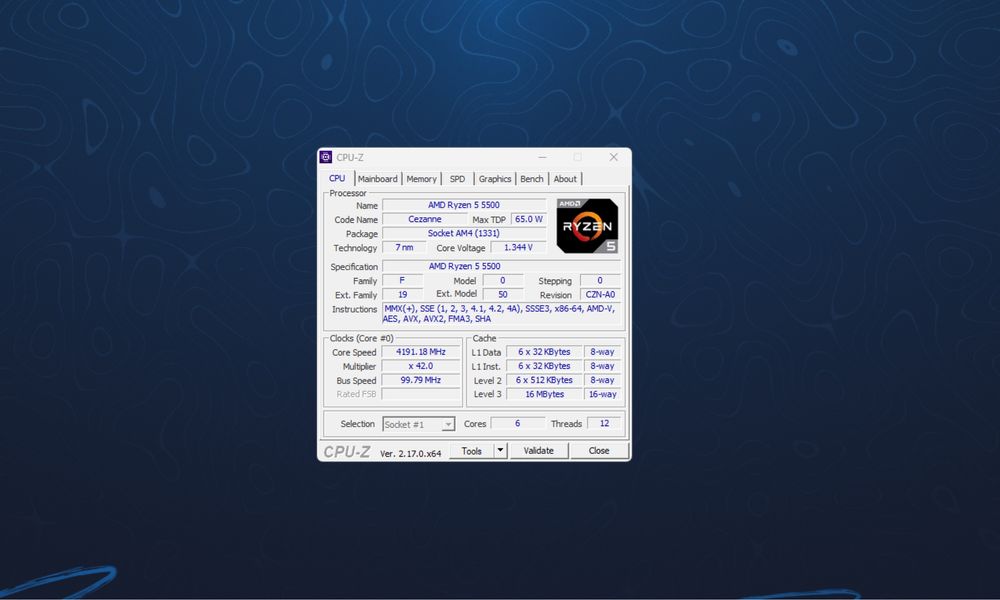Click the Code Name value Cezanne
This screenshot has width=1000, height=600.
pyautogui.click(x=425, y=219)
